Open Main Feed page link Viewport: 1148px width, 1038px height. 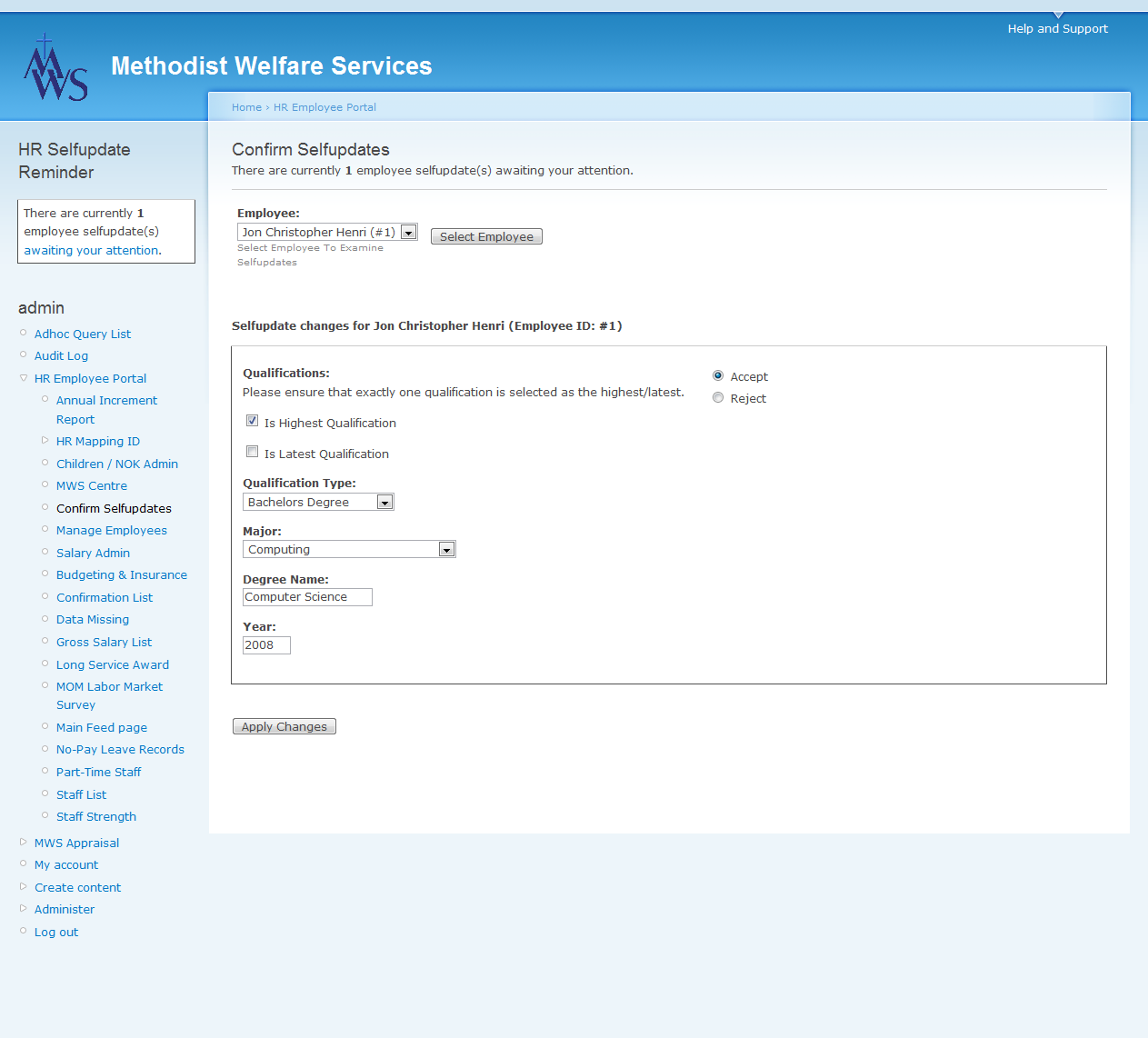click(102, 727)
